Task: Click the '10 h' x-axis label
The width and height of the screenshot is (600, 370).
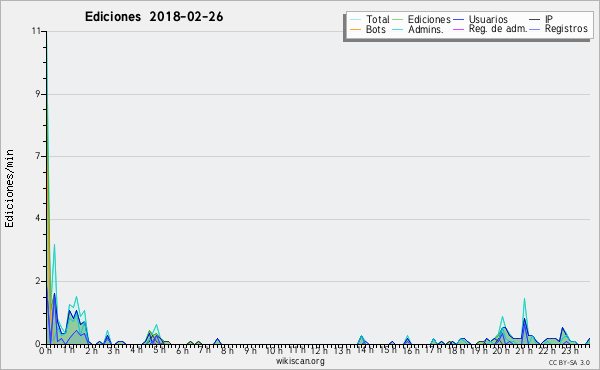Action: point(274,350)
